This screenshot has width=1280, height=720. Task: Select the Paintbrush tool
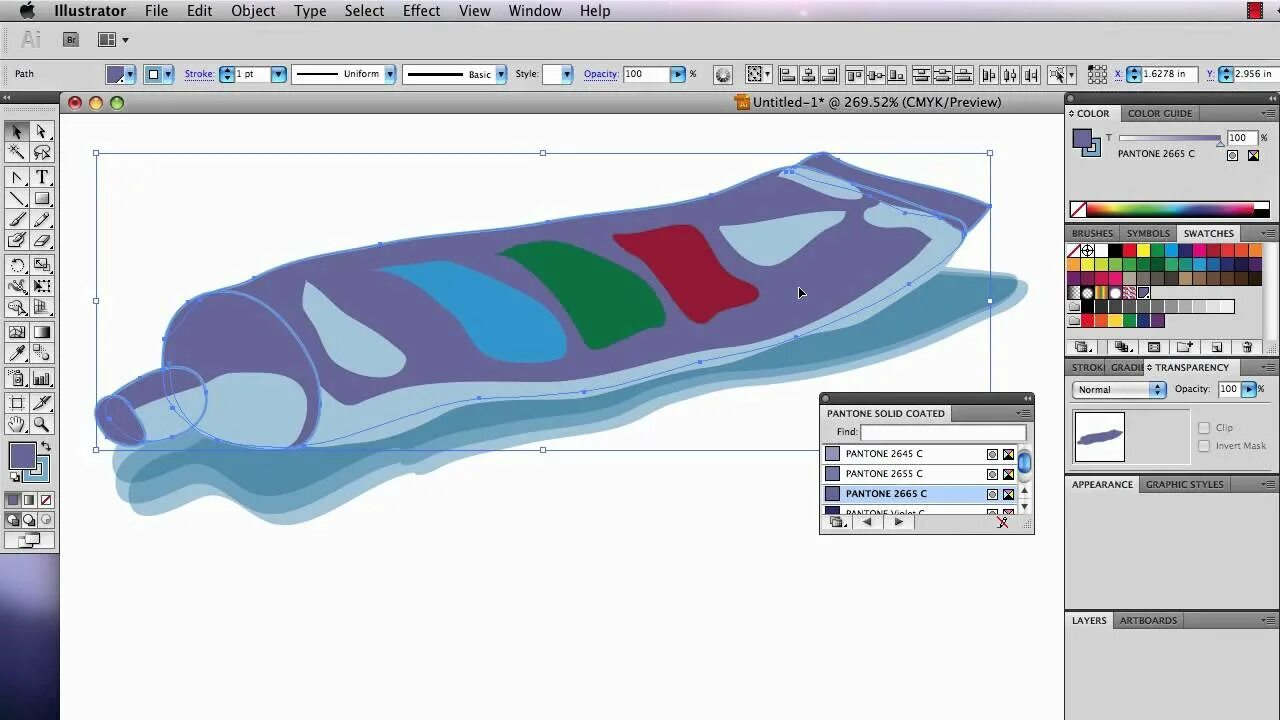17,220
